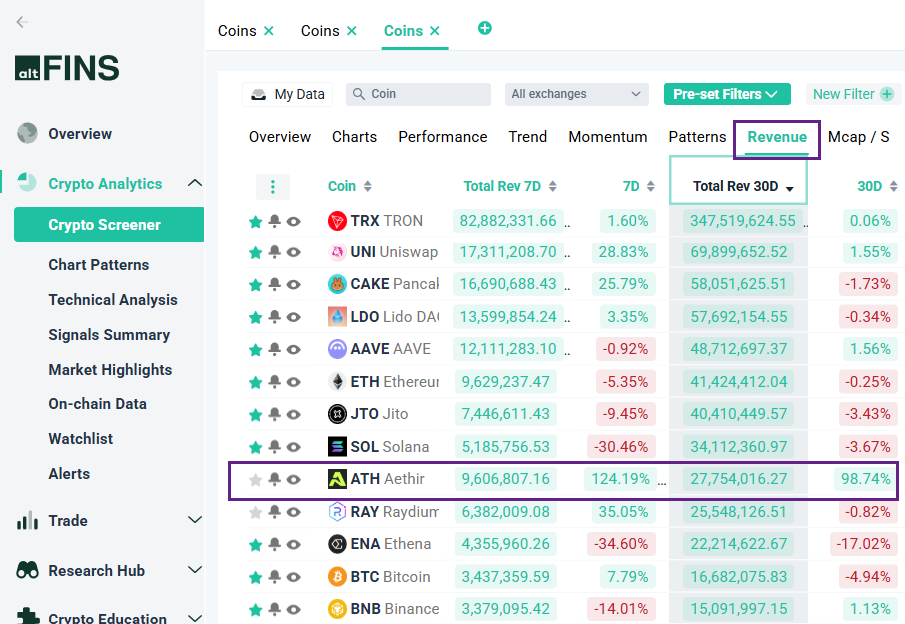Click the Ethereum coin logo

pyautogui.click(x=337, y=382)
